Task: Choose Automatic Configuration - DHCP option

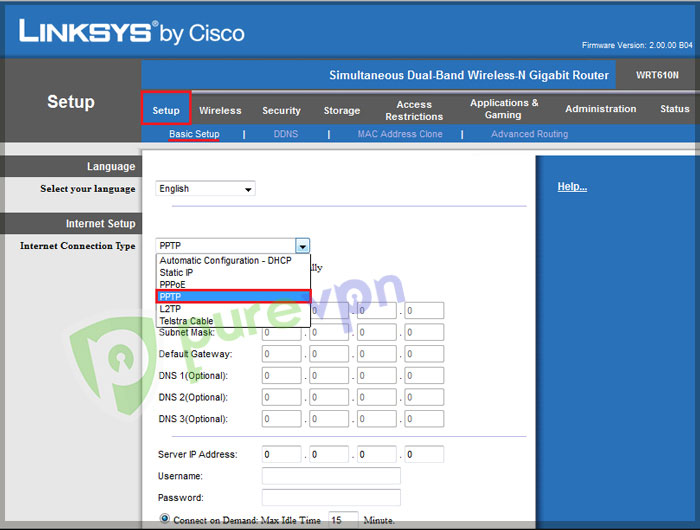Action: pyautogui.click(x=233, y=260)
